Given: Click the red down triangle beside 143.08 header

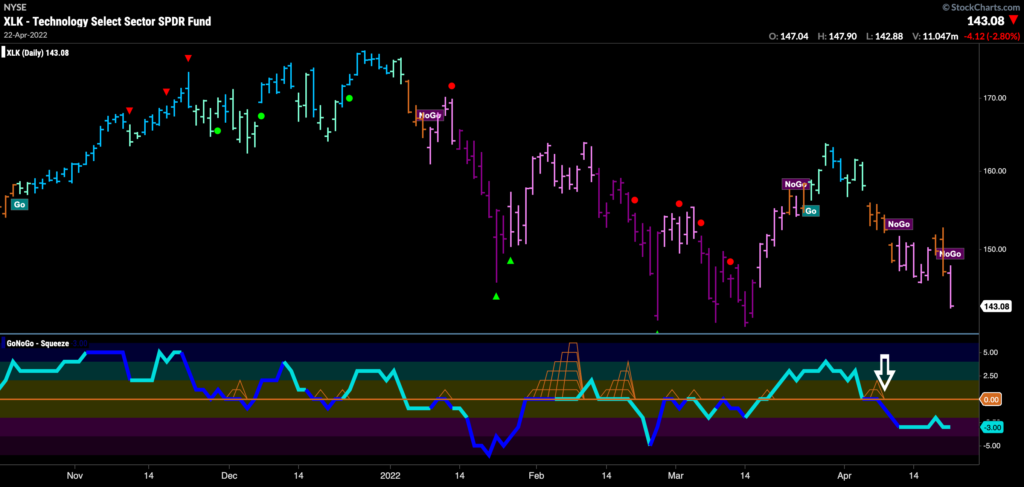Looking at the screenshot, I should coord(1010,21).
